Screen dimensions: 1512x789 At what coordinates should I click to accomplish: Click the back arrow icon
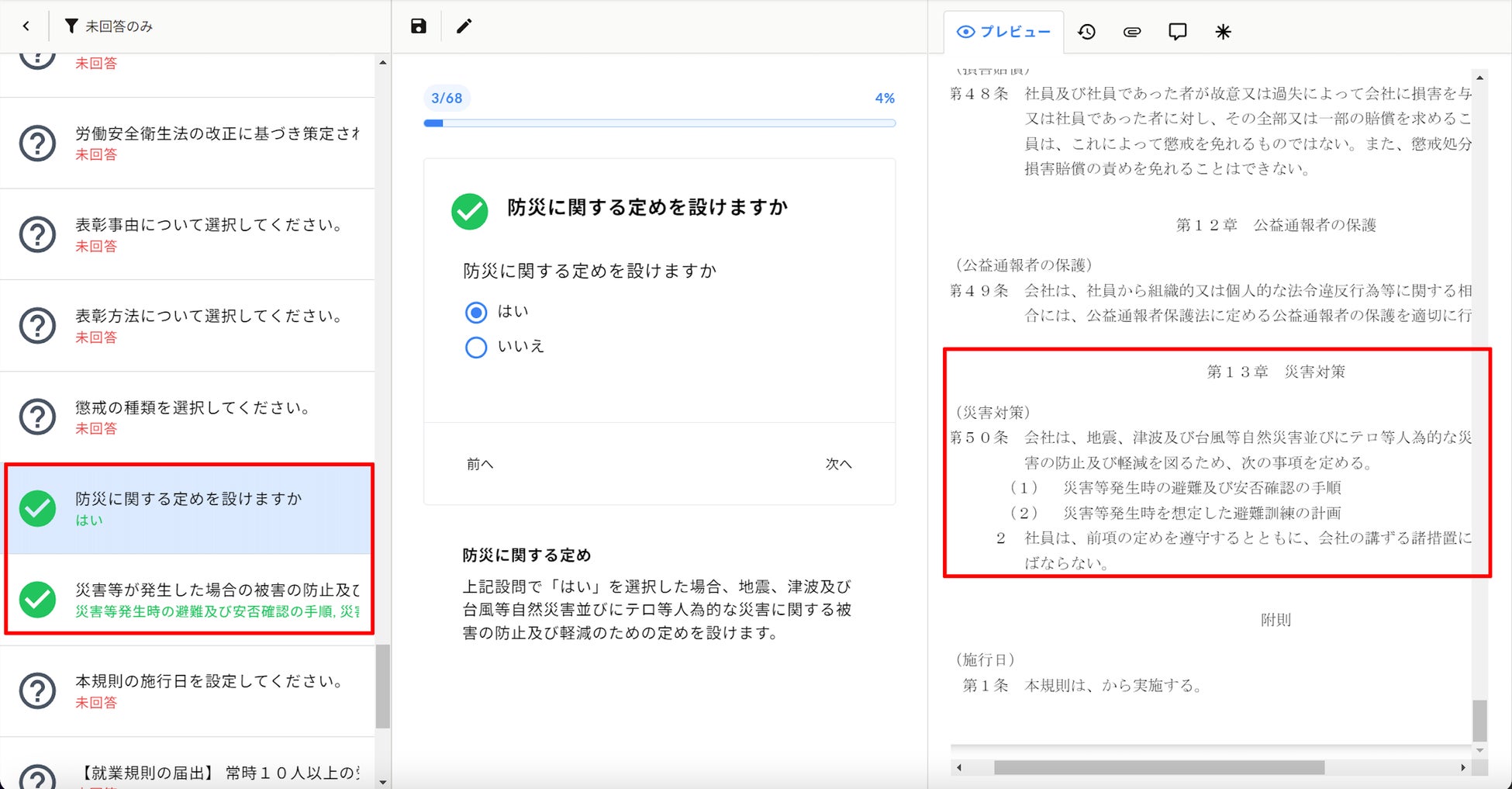tap(26, 26)
